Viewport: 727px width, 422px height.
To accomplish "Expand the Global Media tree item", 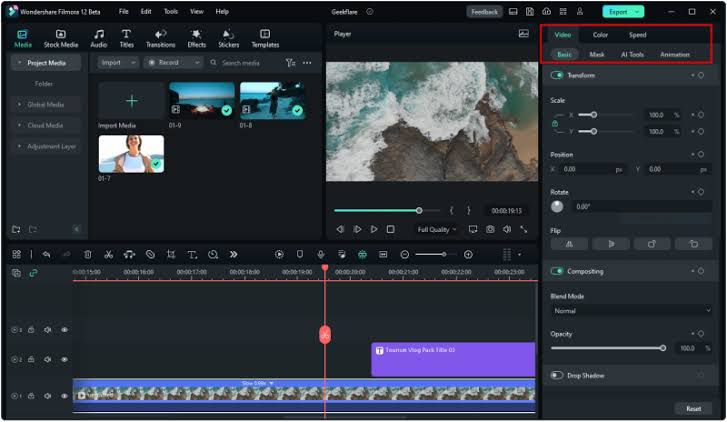I will pyautogui.click(x=19, y=104).
